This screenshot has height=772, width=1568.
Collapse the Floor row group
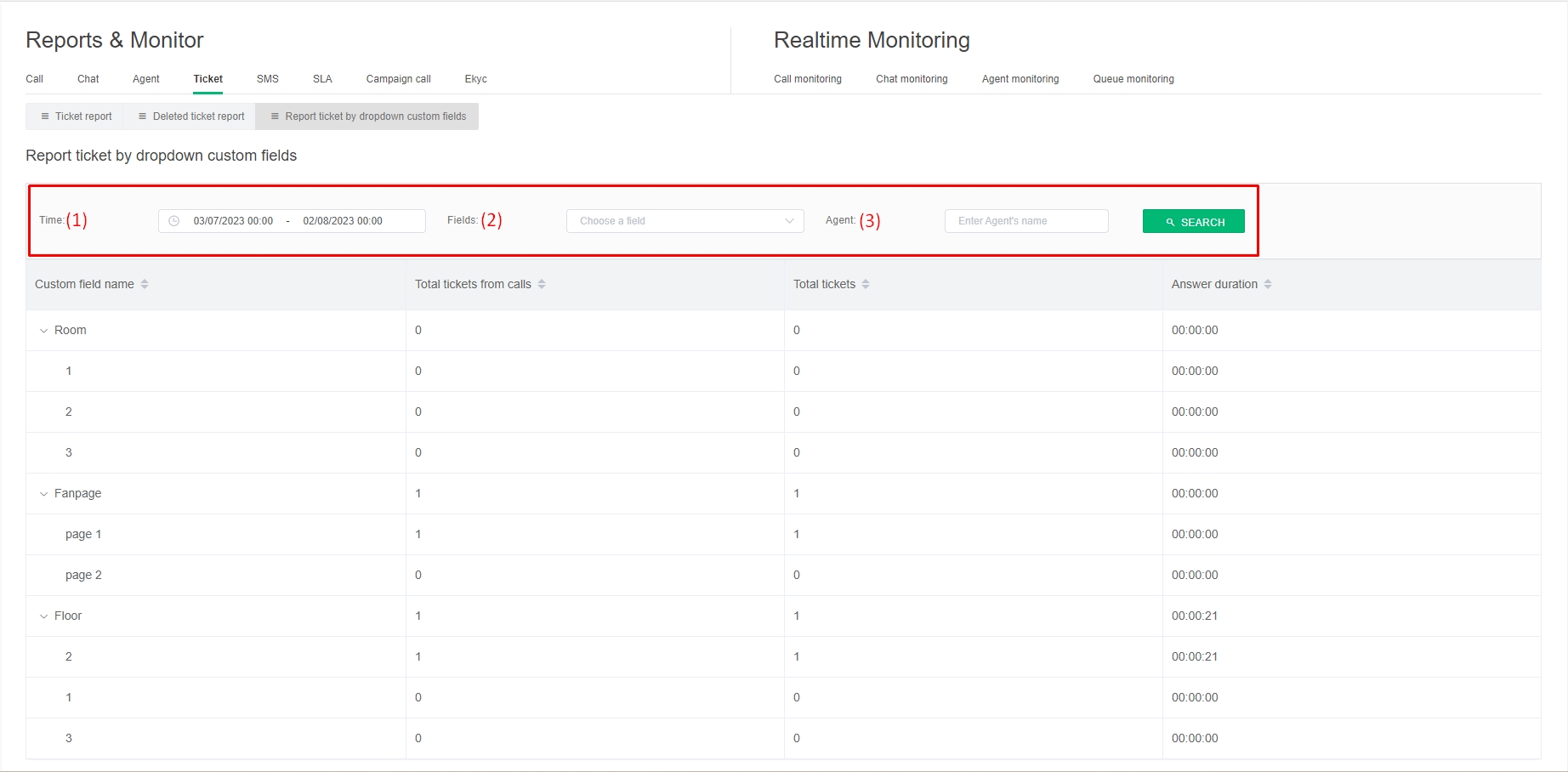[44, 616]
